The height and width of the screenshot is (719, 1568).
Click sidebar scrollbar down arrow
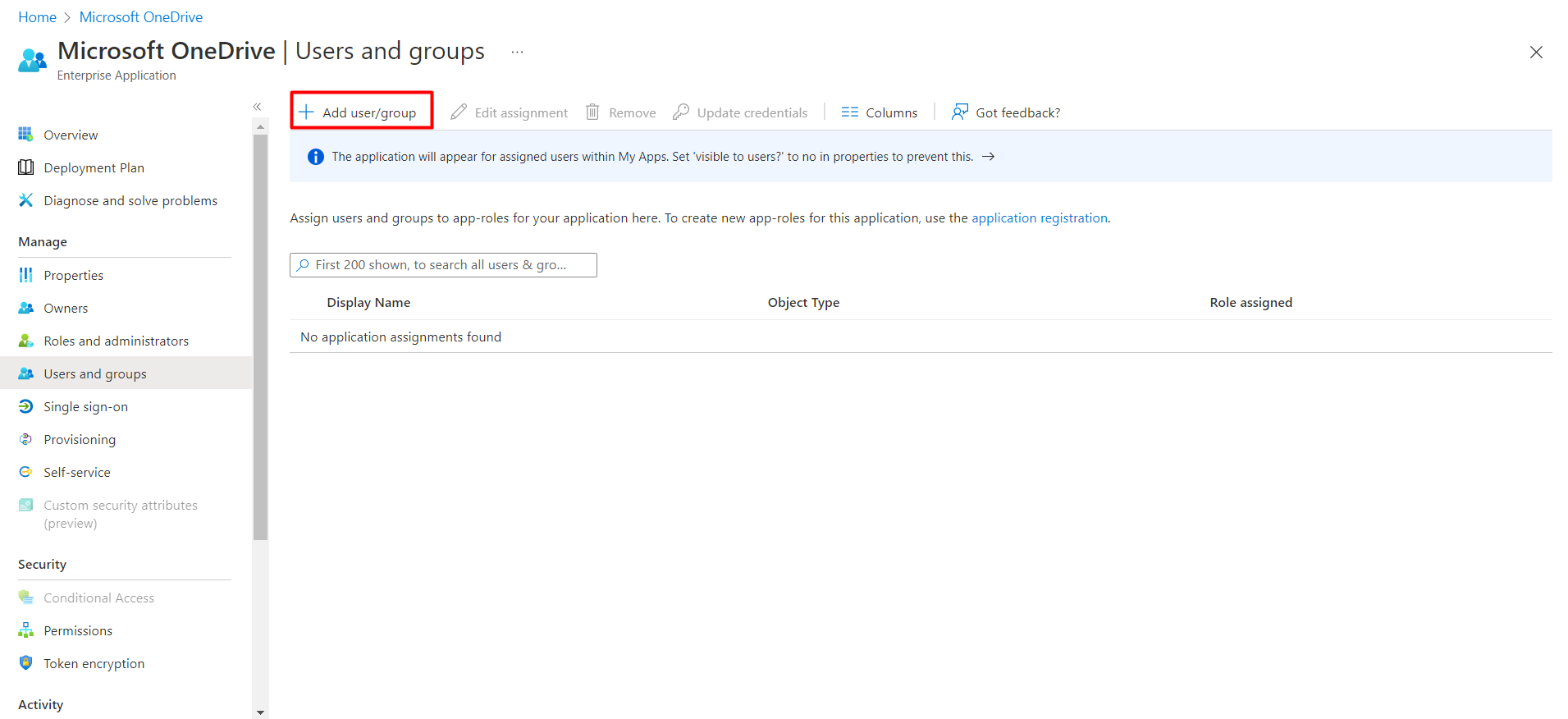(260, 712)
